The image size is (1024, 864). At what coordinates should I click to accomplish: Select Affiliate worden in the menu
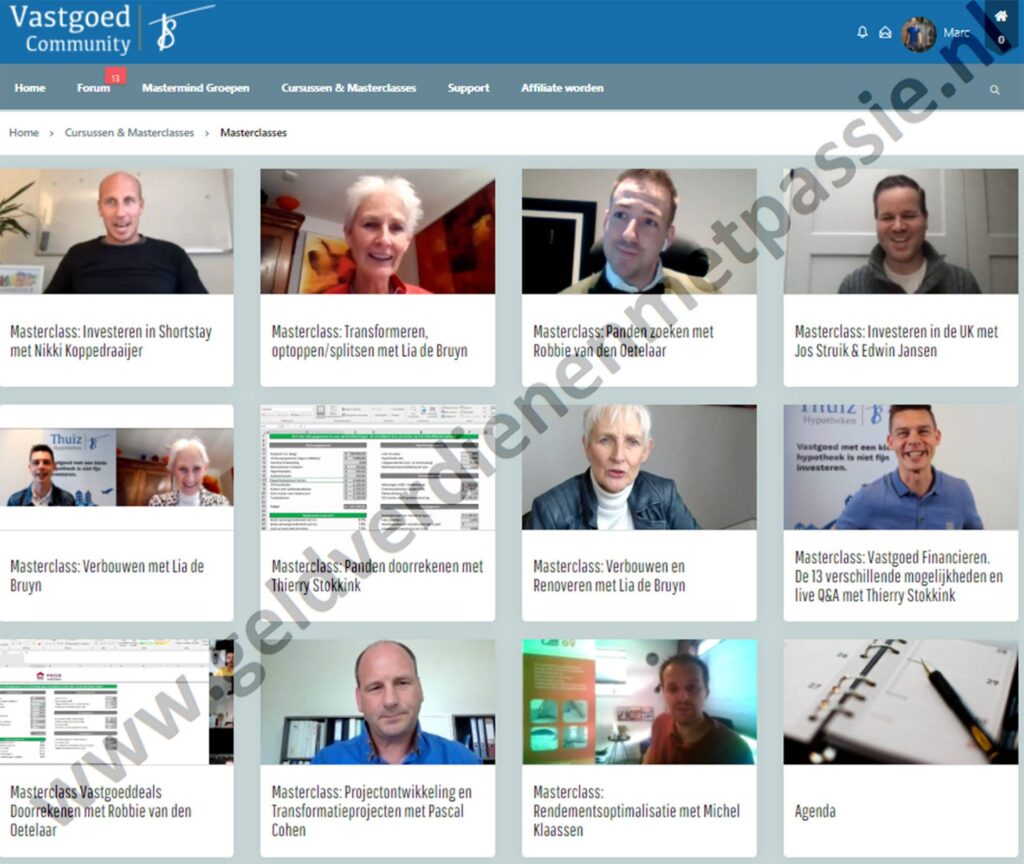[562, 88]
